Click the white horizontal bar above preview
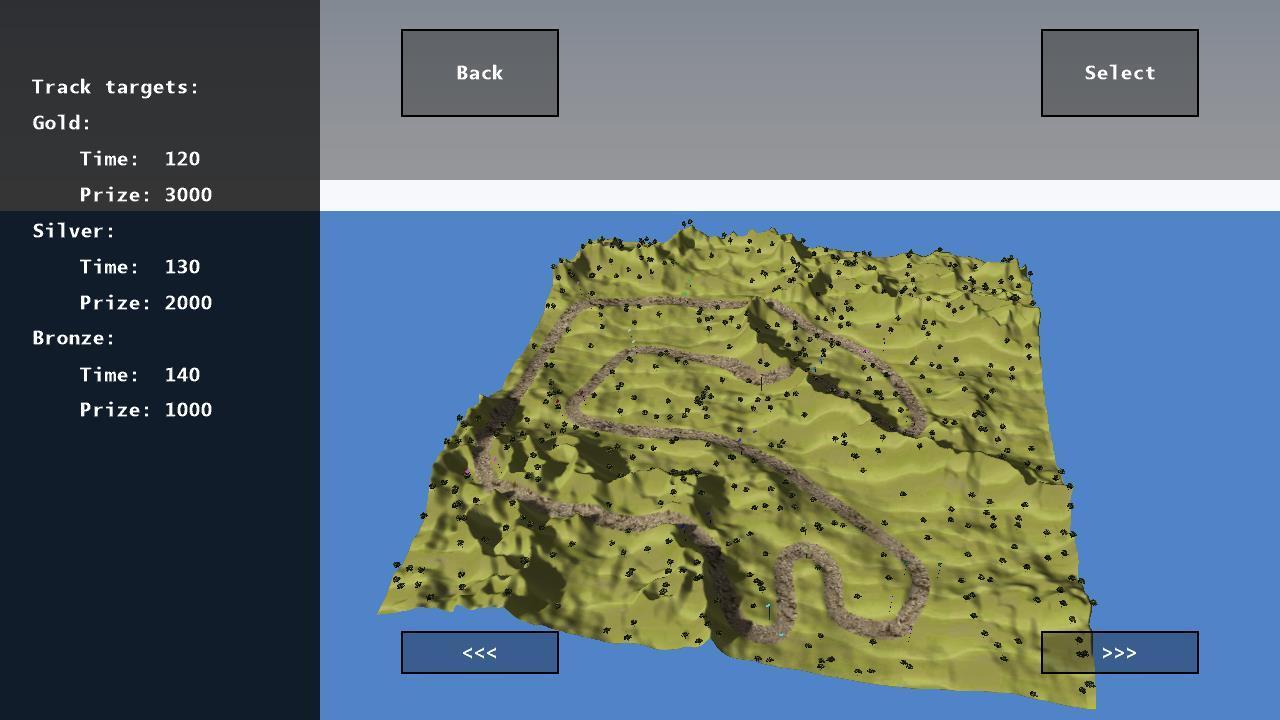 (800, 195)
